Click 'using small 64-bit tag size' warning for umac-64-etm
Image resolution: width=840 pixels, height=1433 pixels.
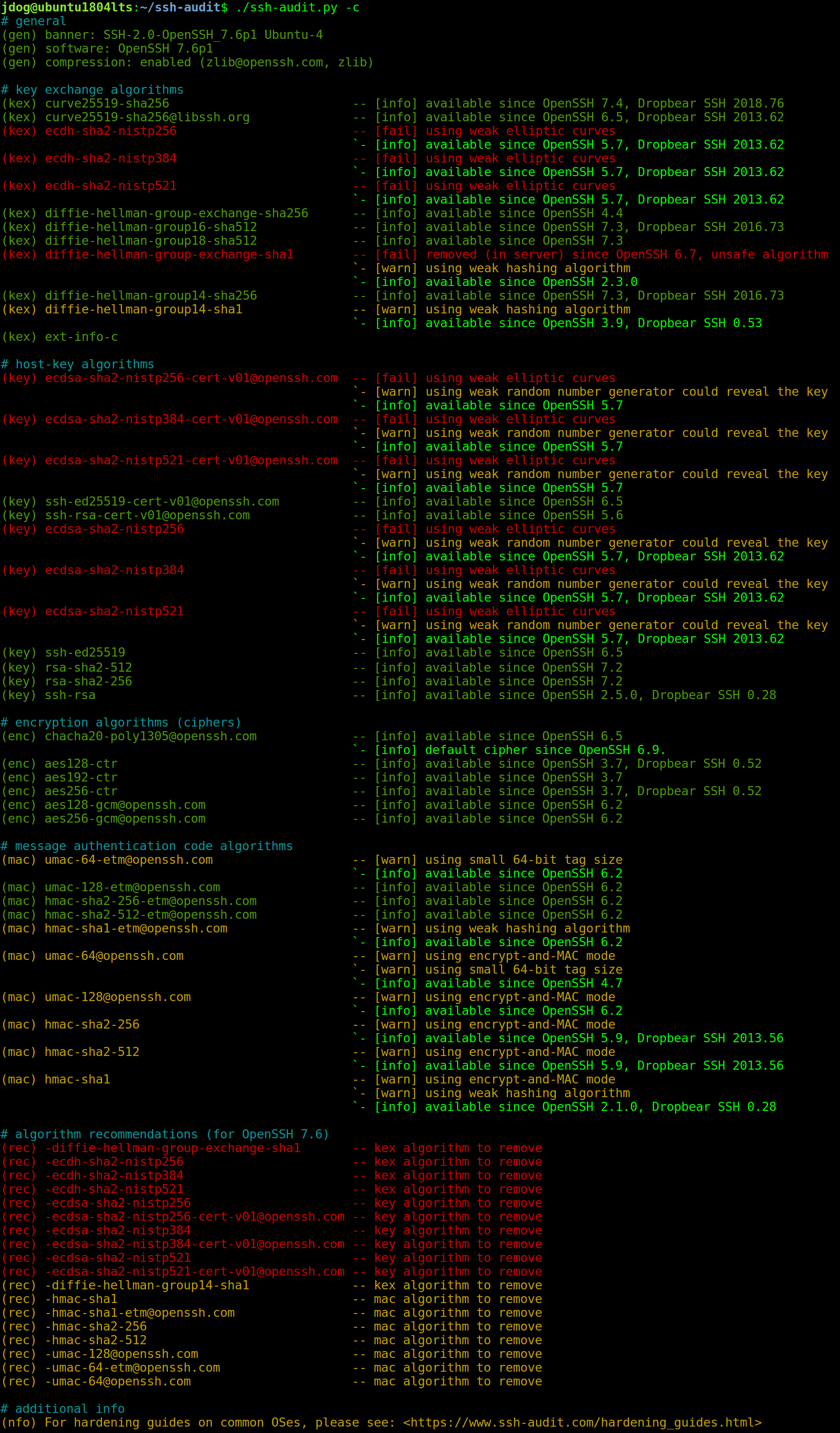click(524, 860)
